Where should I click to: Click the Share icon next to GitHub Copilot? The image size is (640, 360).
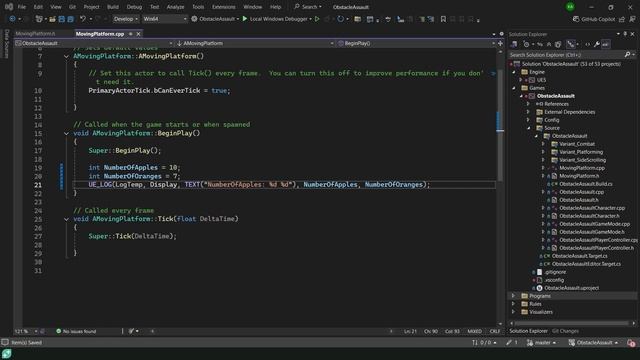pyautogui.click(x=622, y=19)
